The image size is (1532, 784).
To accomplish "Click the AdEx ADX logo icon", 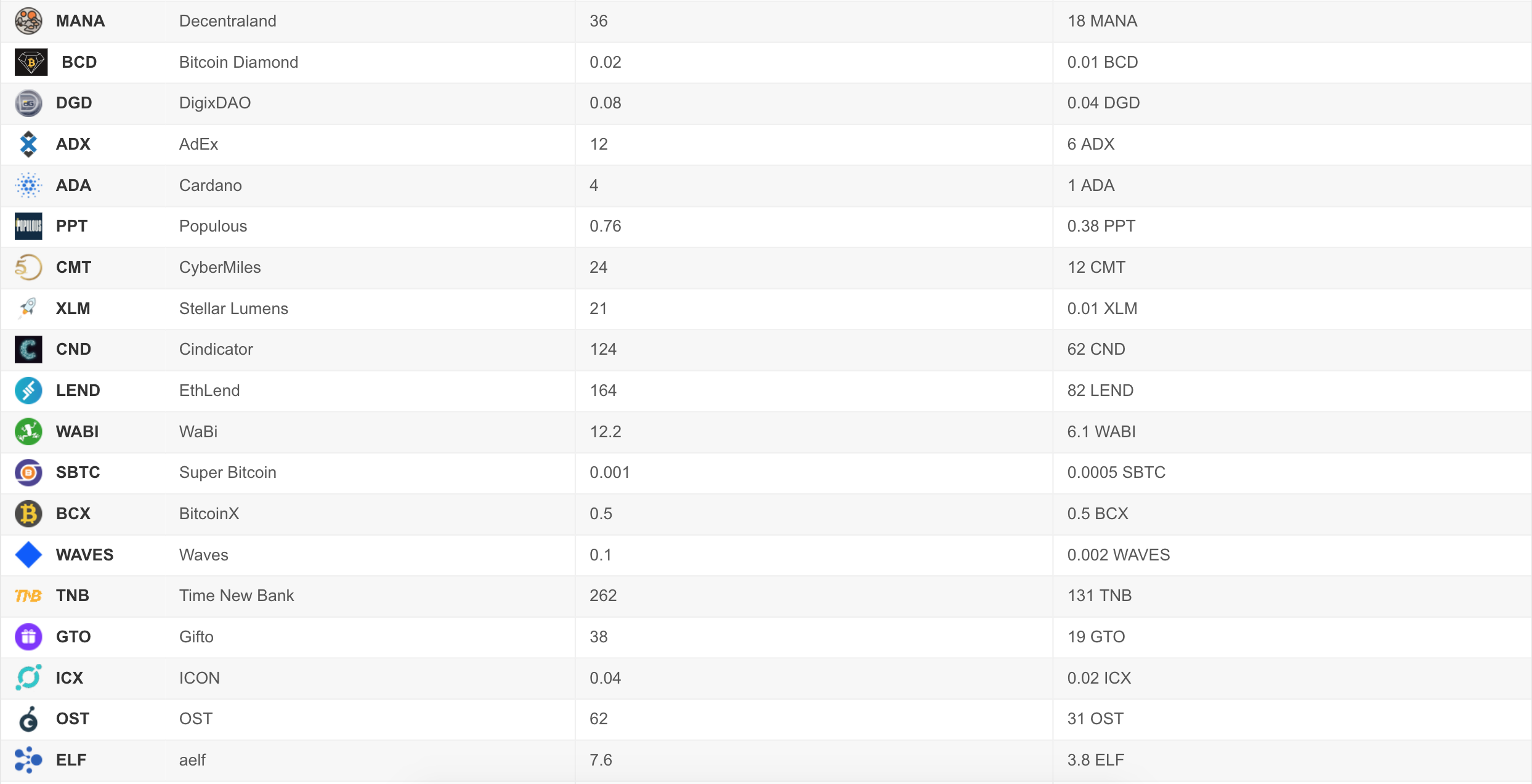I will point(28,144).
